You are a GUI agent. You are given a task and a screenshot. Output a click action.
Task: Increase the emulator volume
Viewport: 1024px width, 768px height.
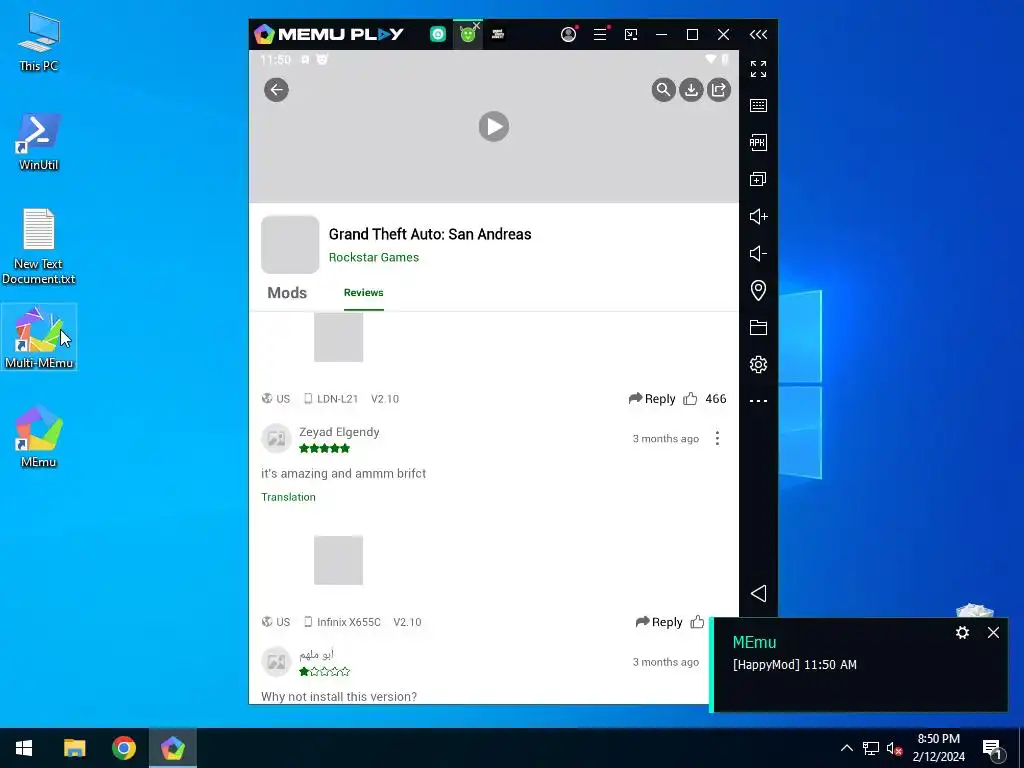tap(758, 216)
